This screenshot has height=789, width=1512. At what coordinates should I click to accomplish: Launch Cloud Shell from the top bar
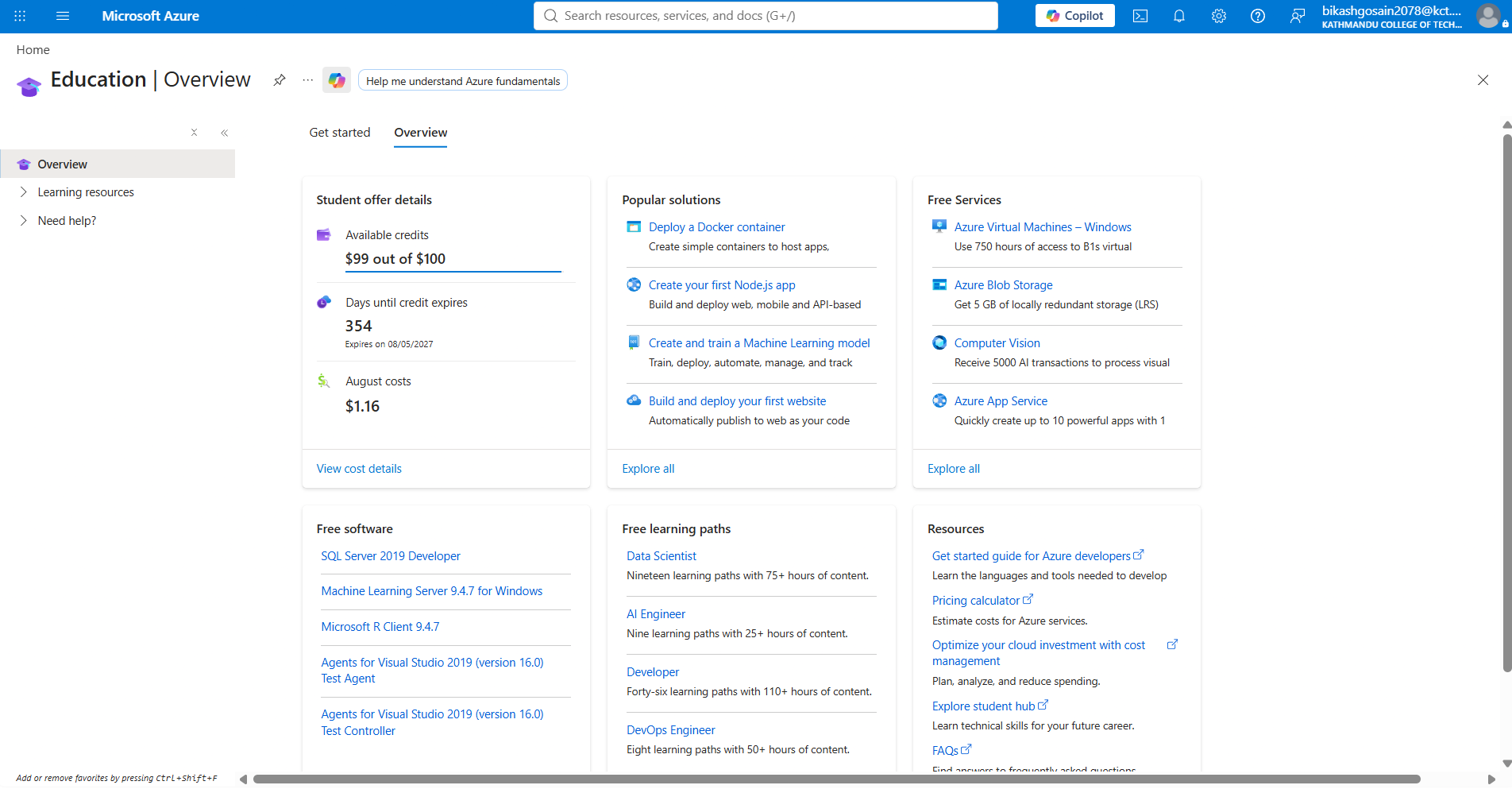pos(1140,16)
